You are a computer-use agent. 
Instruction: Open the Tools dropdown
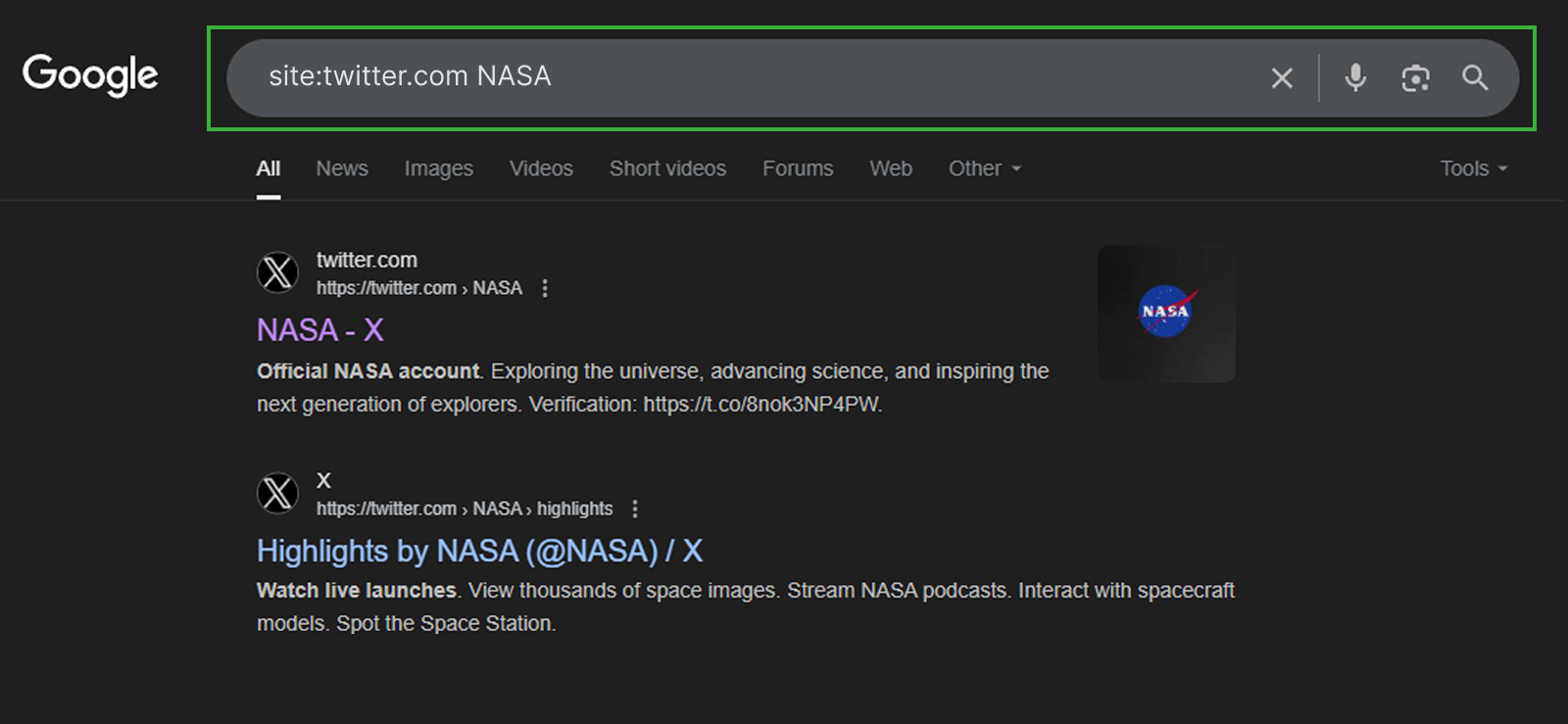pyautogui.click(x=1474, y=169)
